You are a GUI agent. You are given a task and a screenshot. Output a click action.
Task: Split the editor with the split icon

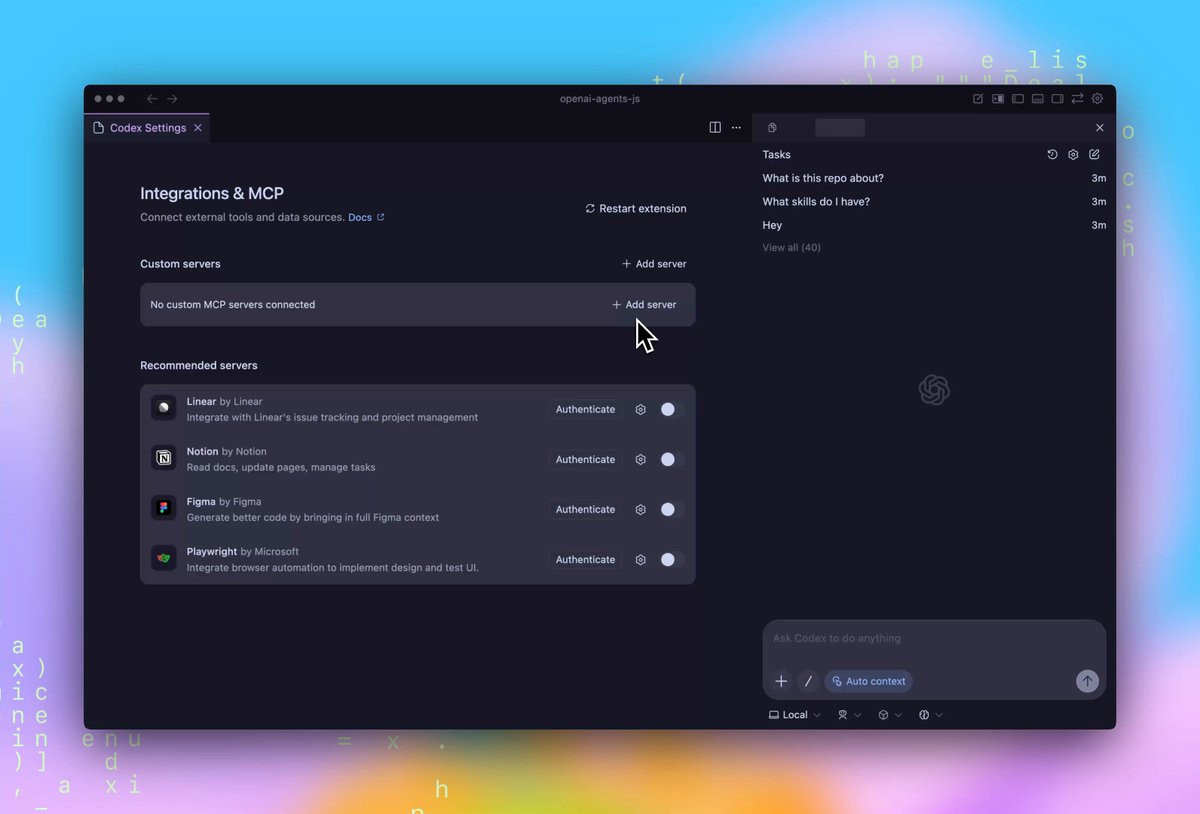coord(715,127)
